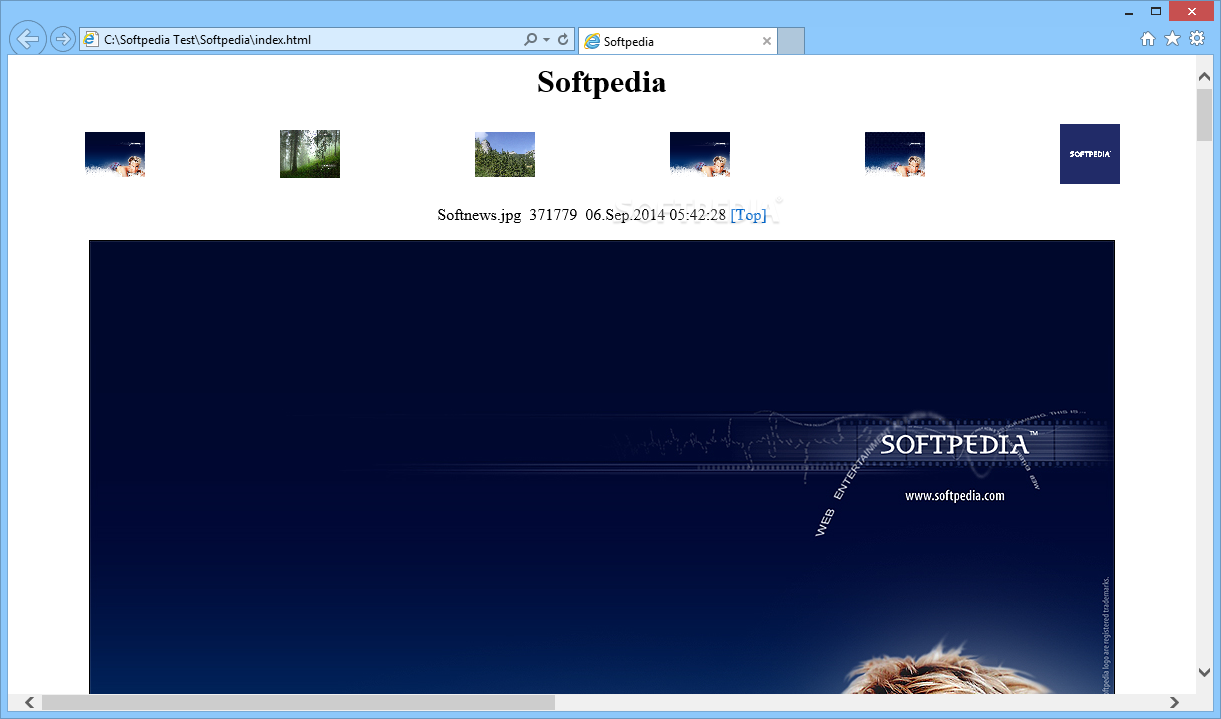Open Favorites with the star icon
The width and height of the screenshot is (1221, 719).
click(1172, 39)
